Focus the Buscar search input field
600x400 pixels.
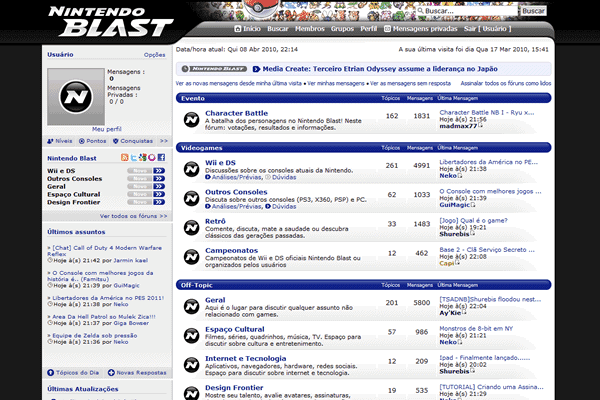point(467,11)
